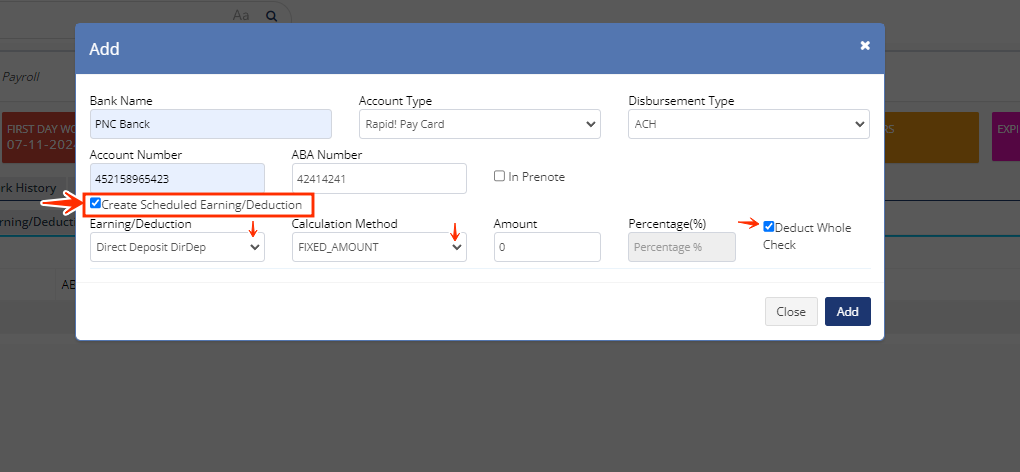Click into the Amount field

(x=547, y=247)
